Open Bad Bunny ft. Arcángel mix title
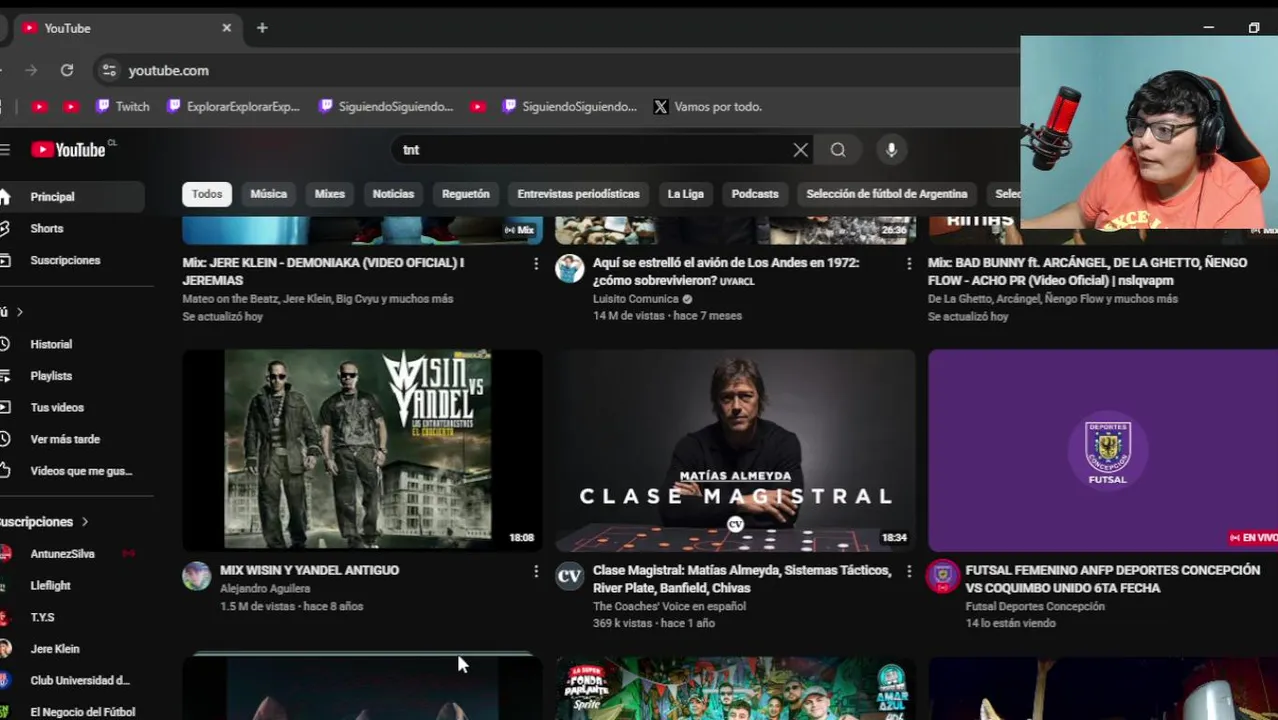The height and width of the screenshot is (720, 1278). coord(1087,271)
